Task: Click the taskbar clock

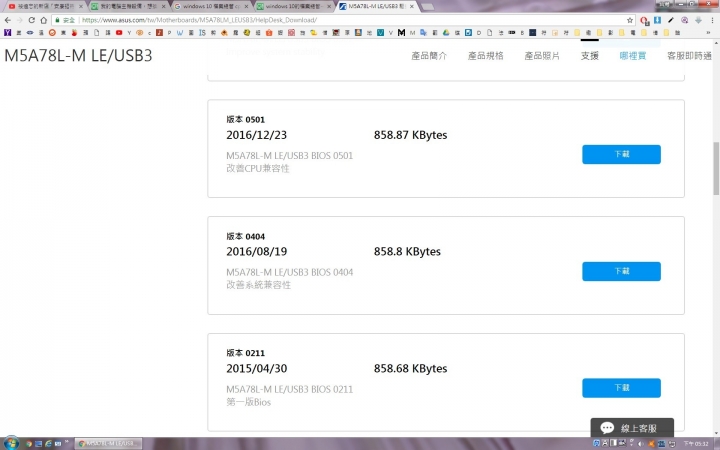Action: tap(696, 444)
